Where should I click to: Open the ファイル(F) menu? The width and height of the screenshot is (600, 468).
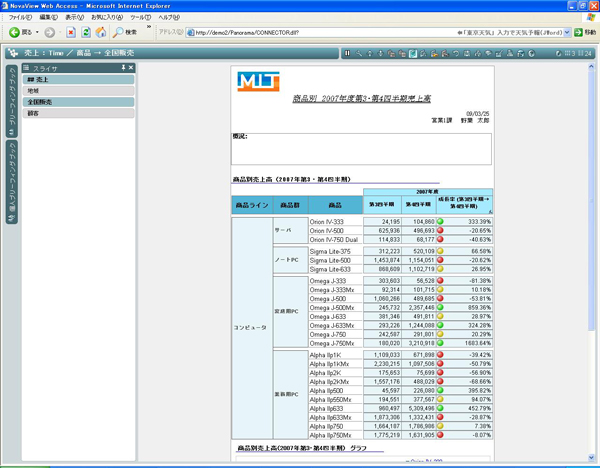20,18
